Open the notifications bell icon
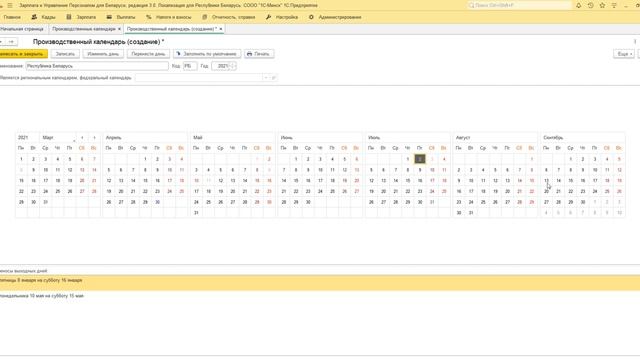The height and width of the screenshot is (360, 640). (x=578, y=6)
